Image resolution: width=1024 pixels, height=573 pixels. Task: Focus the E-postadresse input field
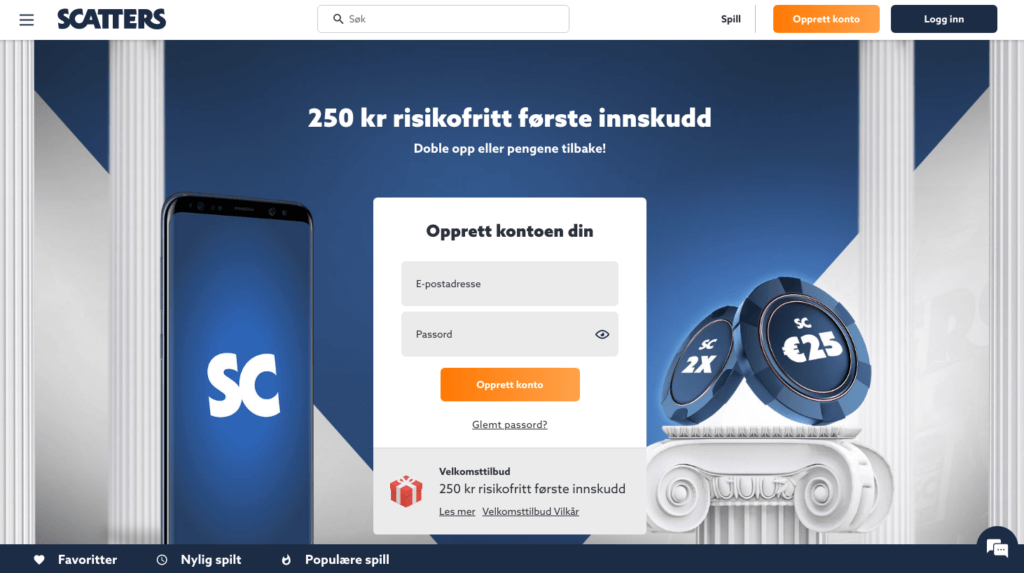pos(510,284)
